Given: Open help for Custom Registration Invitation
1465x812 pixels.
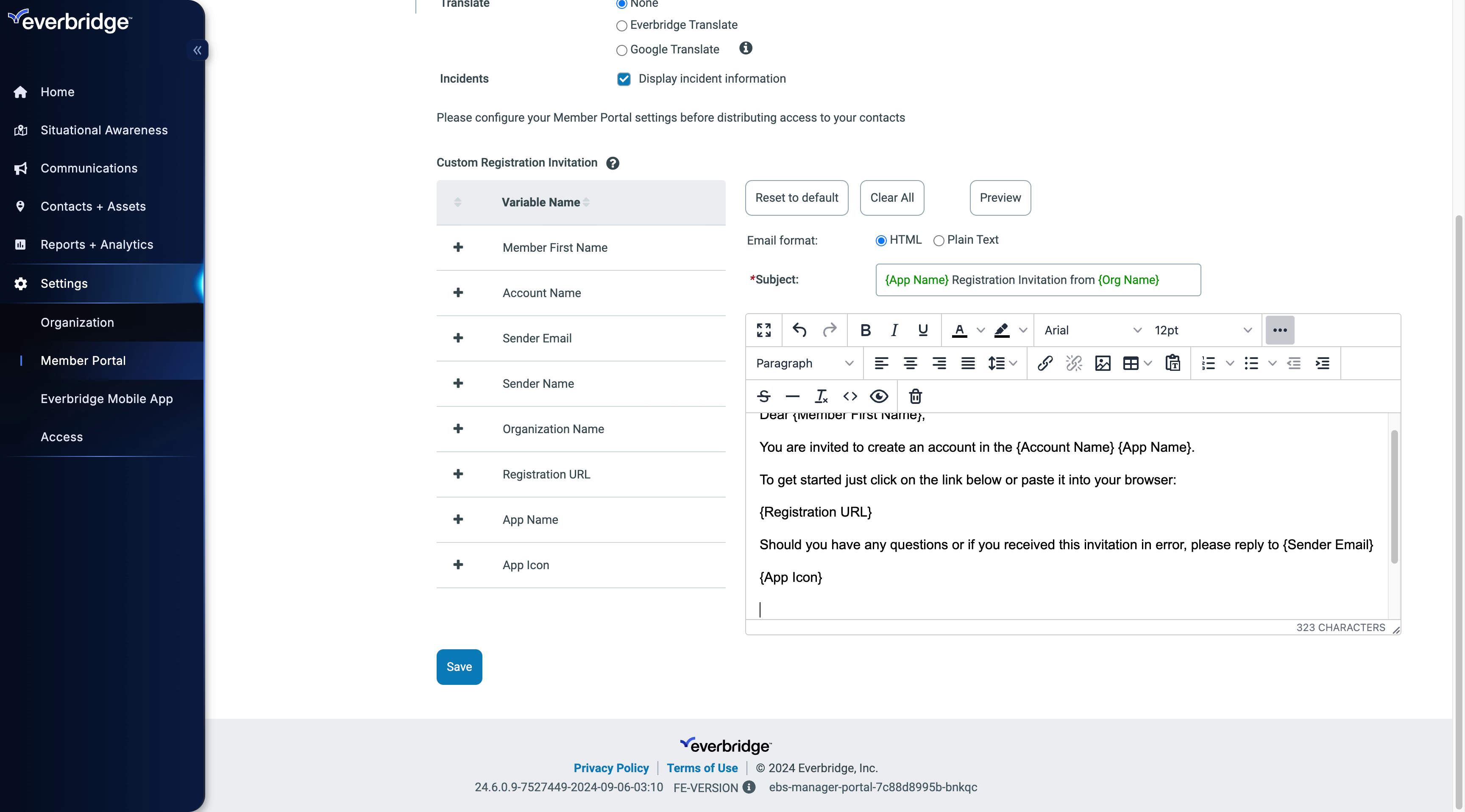Looking at the screenshot, I should click(x=613, y=163).
